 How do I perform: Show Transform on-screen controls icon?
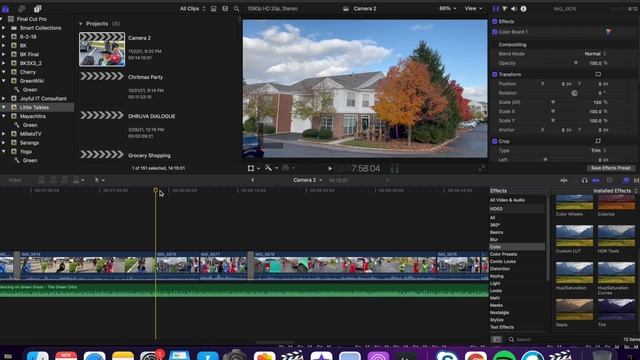pos(598,74)
